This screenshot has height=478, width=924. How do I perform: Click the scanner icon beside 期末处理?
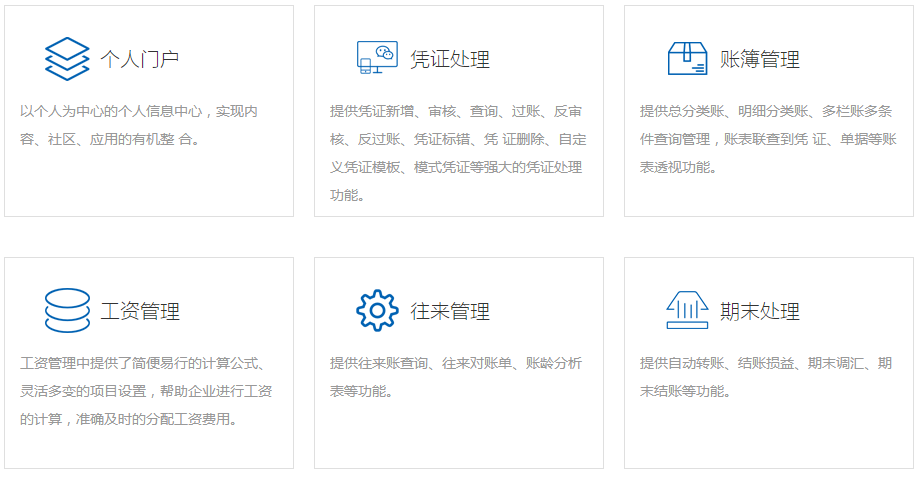(687, 310)
